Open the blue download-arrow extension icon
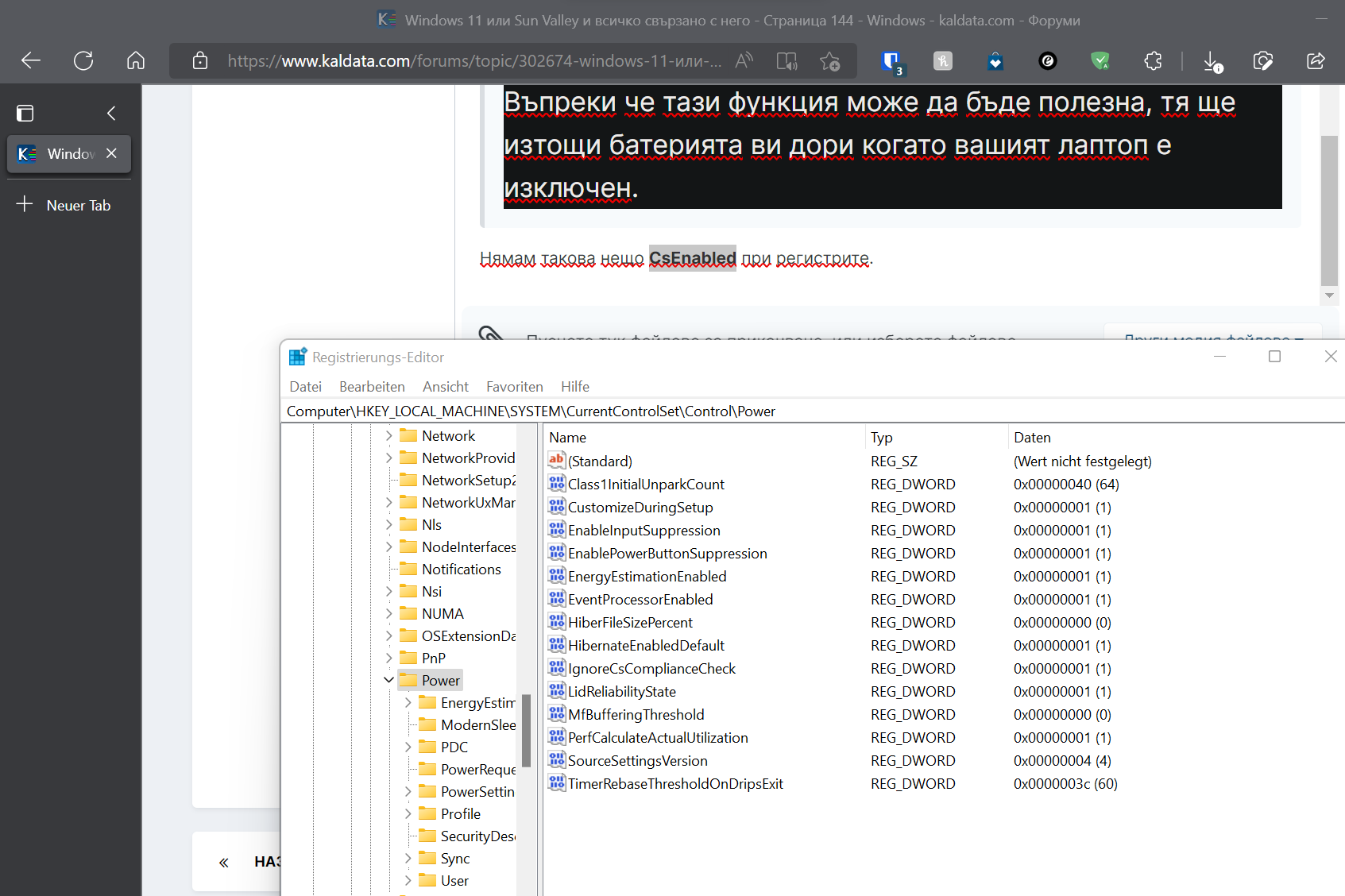The image size is (1345, 896). coord(995,60)
